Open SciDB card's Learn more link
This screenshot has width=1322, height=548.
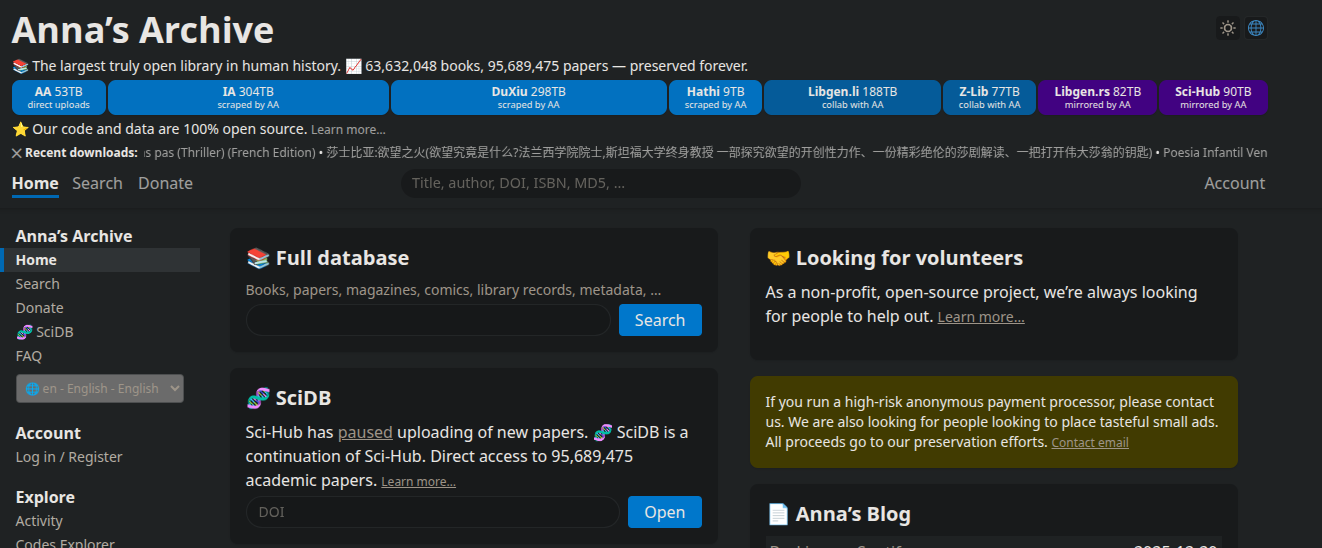418,482
